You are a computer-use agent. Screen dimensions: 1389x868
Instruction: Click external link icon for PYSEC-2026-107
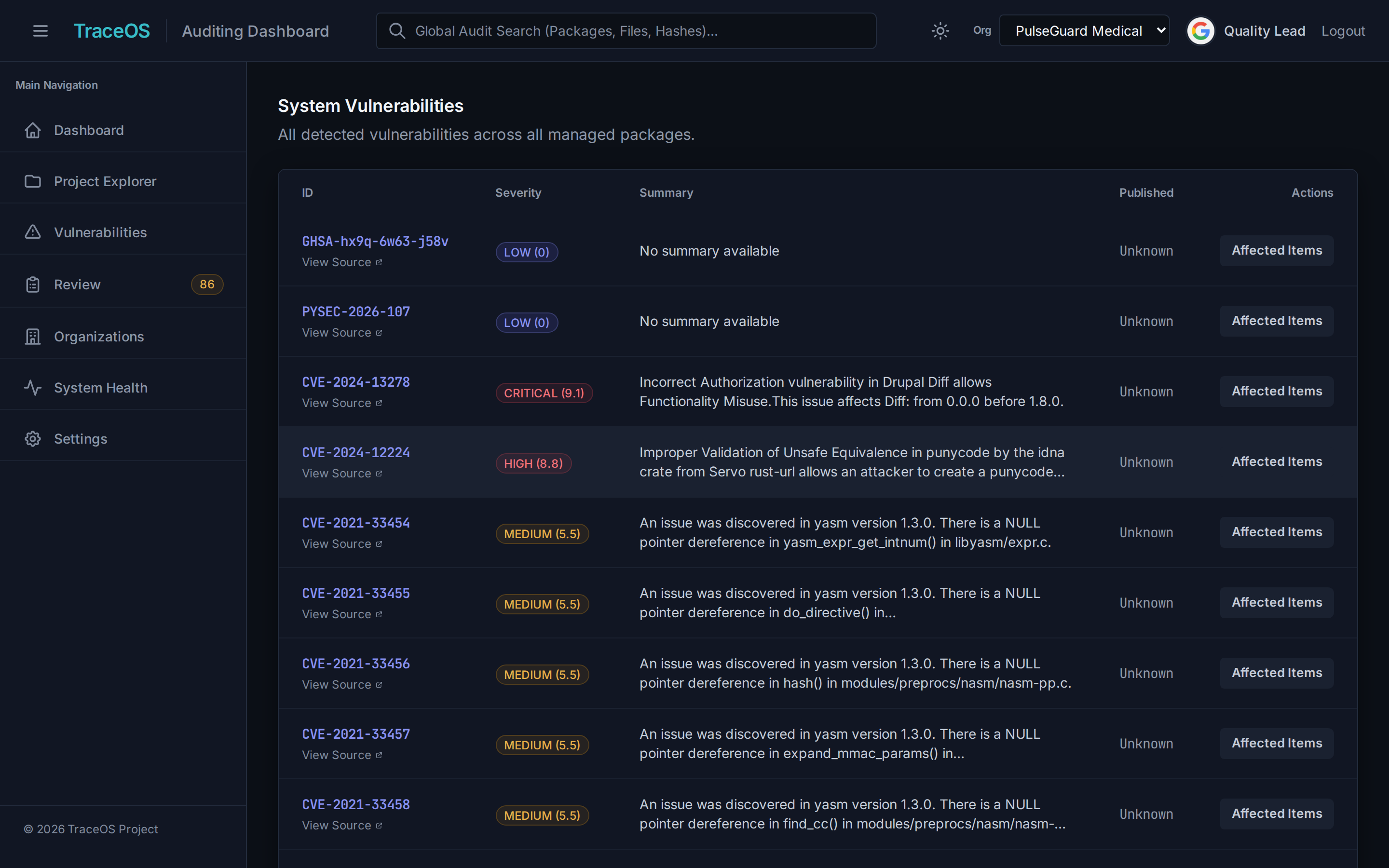click(x=379, y=333)
